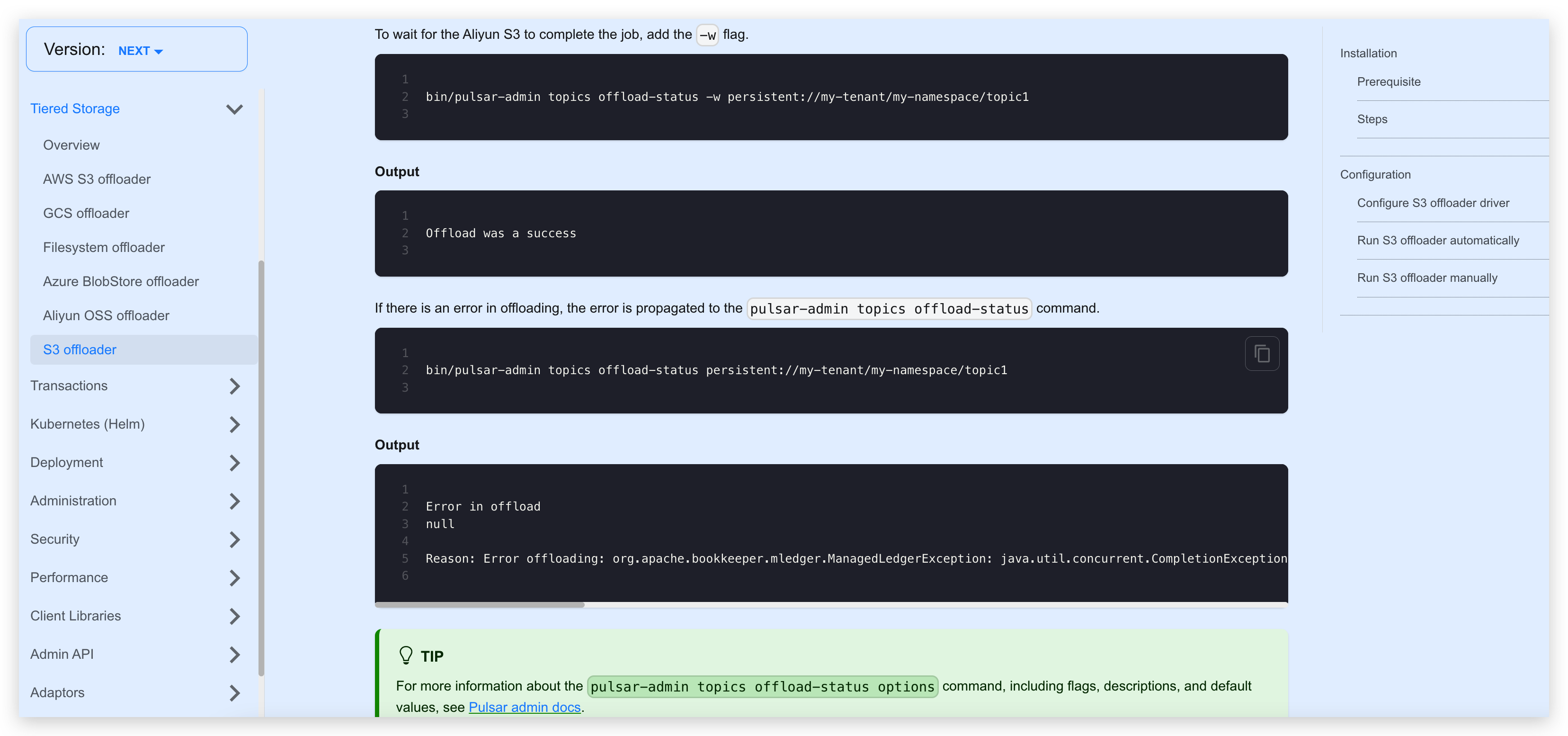Select the Aliyun OSS offloader page
This screenshot has height=736, width=1568.
pyautogui.click(x=106, y=315)
